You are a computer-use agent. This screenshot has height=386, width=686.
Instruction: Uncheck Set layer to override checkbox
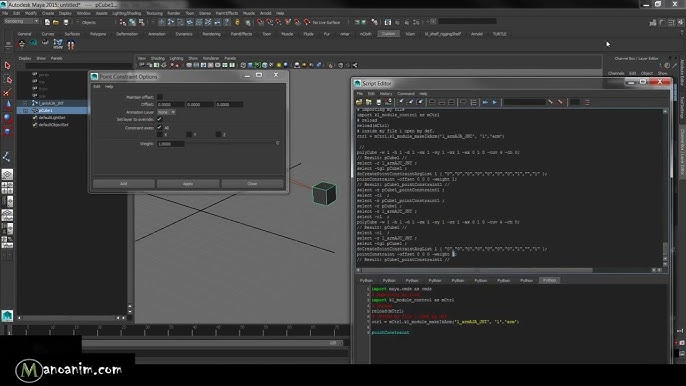point(160,119)
